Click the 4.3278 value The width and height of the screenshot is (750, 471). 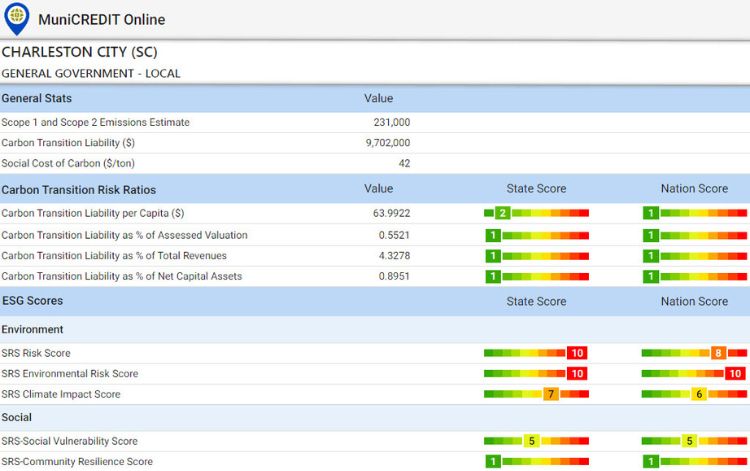click(x=394, y=256)
